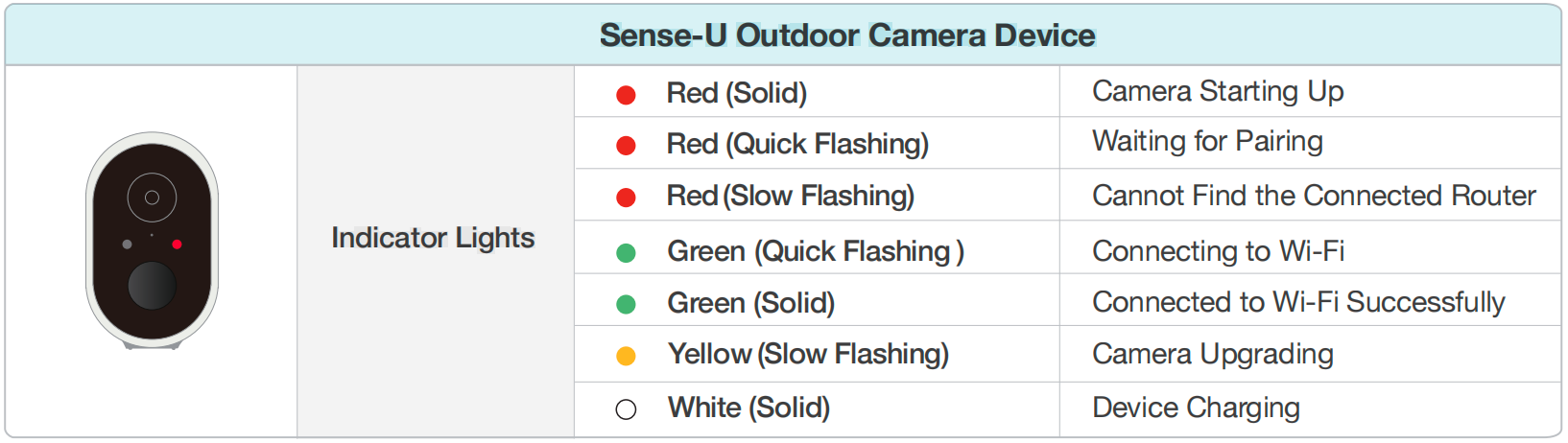
Task: Click the Indicator Lights label
Action: click(x=433, y=238)
